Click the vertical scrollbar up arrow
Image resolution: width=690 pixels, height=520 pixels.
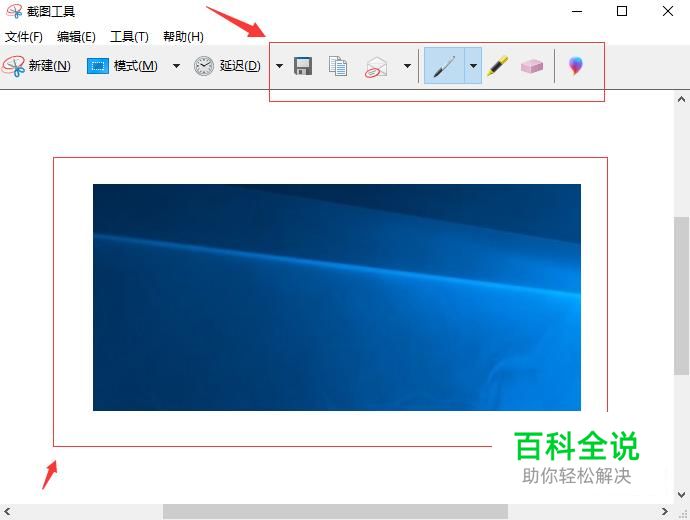point(682,99)
